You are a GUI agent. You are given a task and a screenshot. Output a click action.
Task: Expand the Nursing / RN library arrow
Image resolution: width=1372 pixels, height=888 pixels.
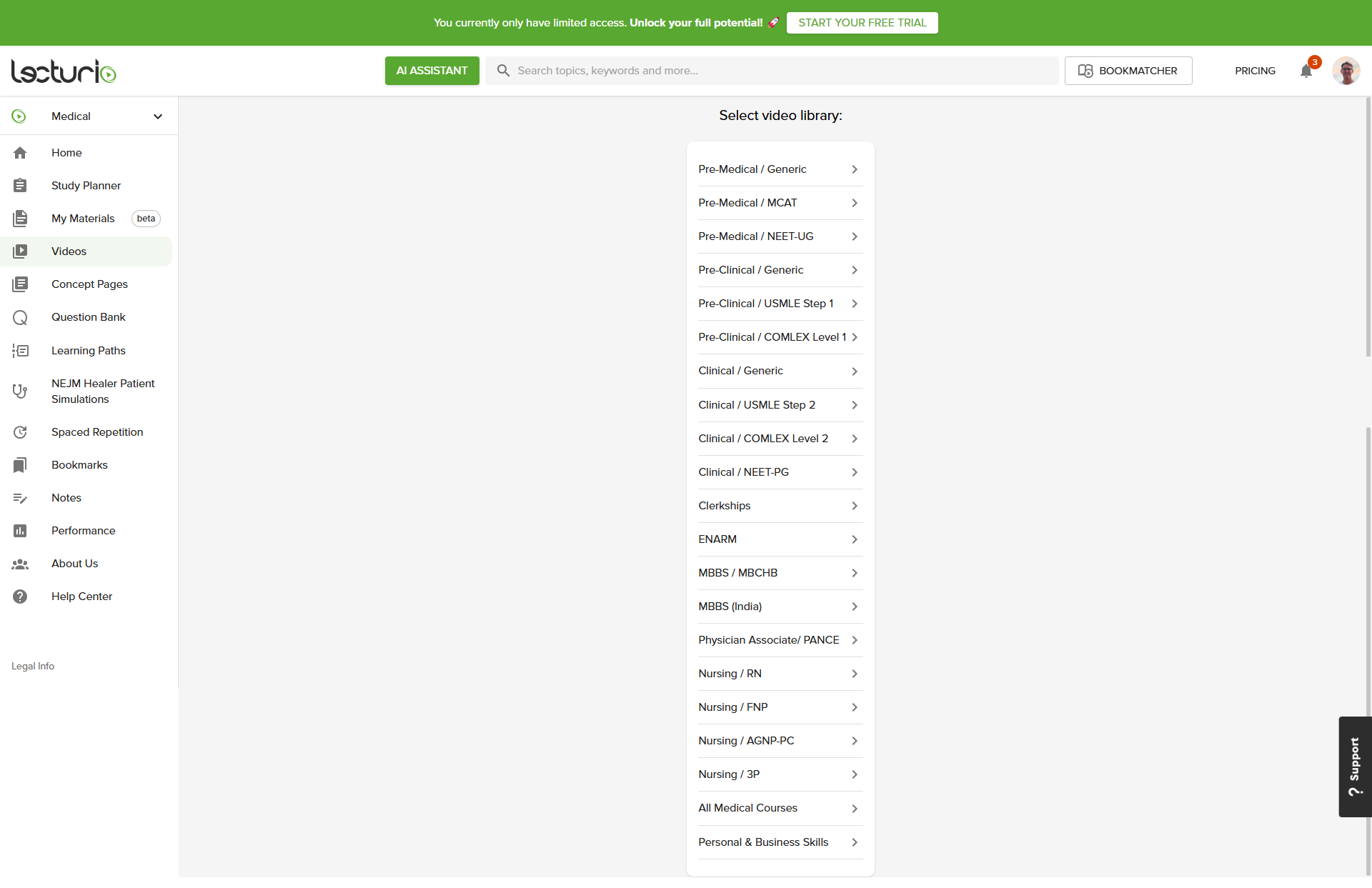(x=854, y=674)
